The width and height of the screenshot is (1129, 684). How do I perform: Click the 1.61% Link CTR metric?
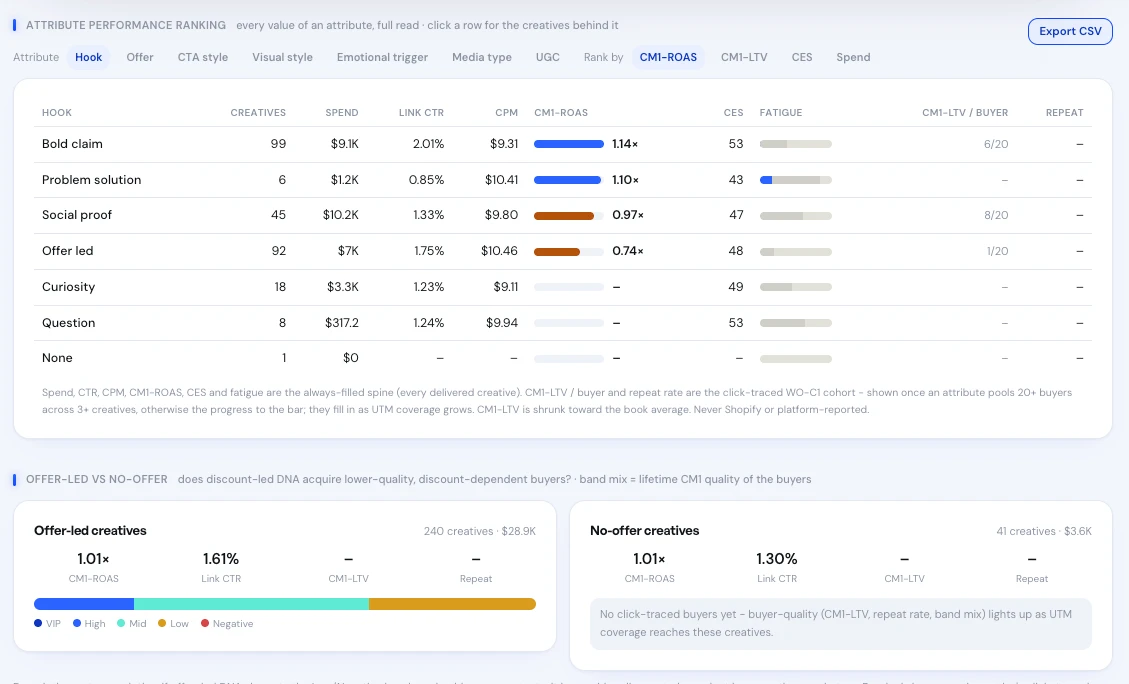click(220, 559)
